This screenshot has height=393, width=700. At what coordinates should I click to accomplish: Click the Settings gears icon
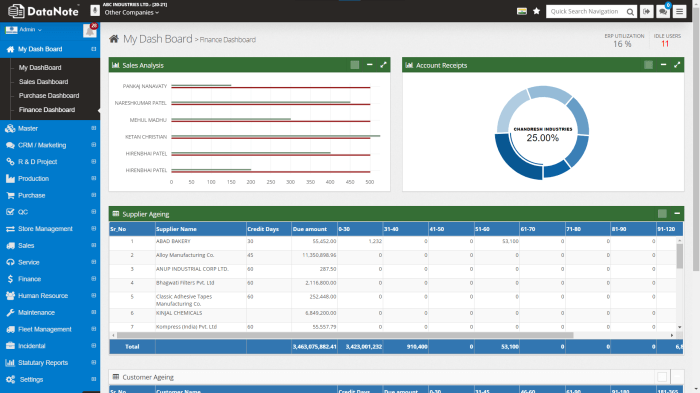pyautogui.click(x=10, y=380)
